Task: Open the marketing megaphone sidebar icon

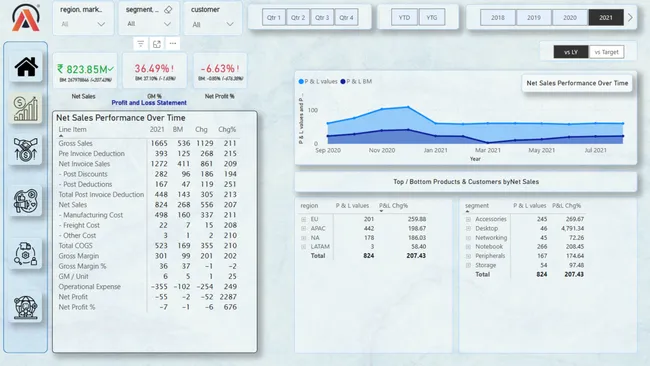Action: pos(26,201)
